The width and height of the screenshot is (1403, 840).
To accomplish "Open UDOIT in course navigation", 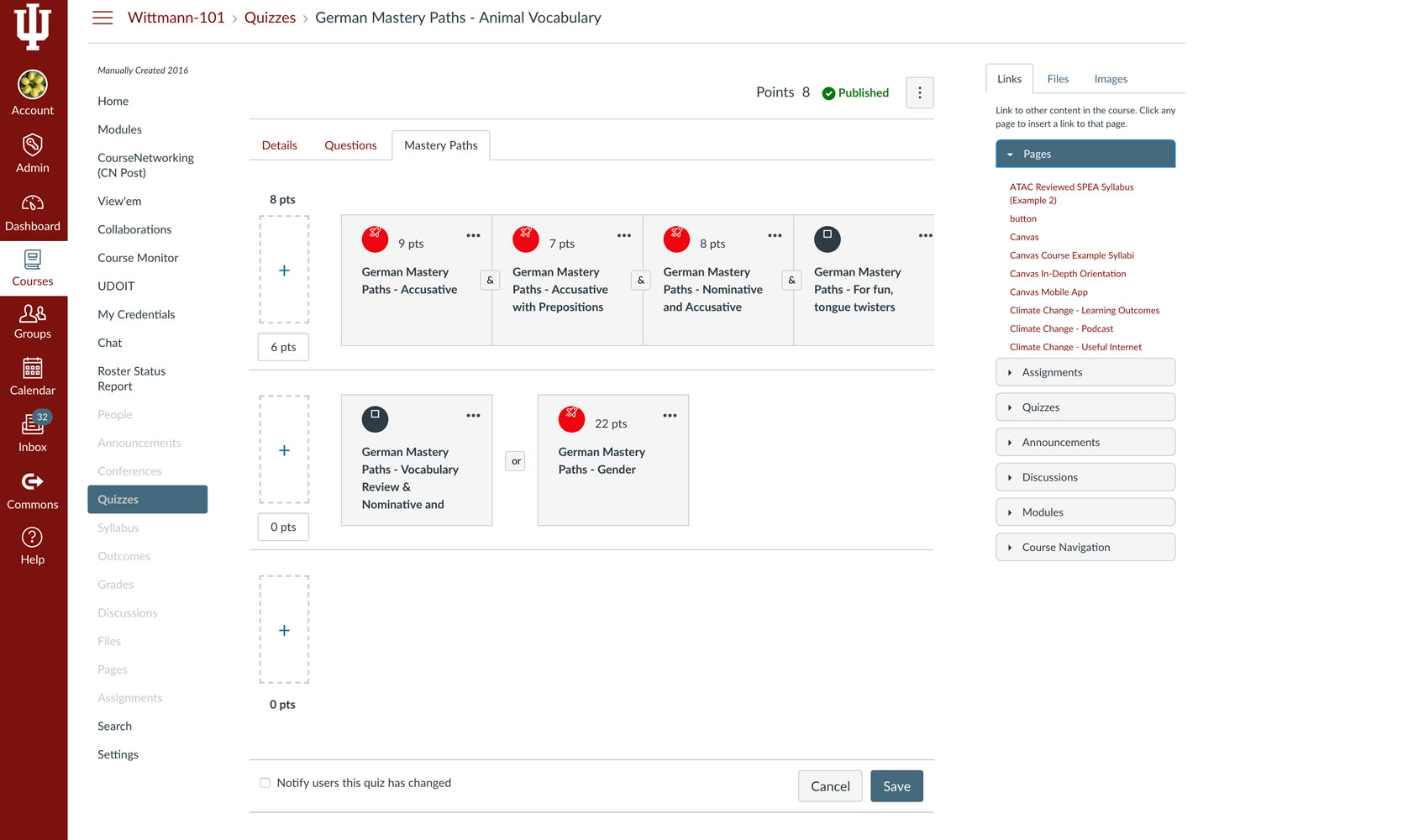I will click(116, 286).
